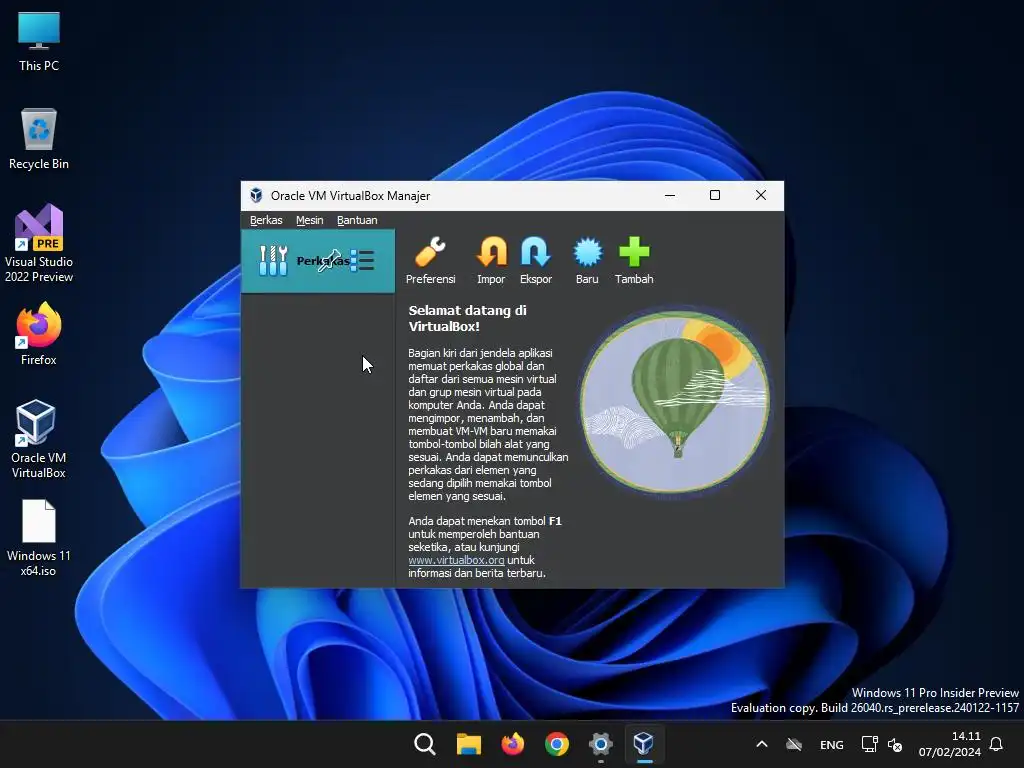The width and height of the screenshot is (1024, 768).
Task: Expand hidden system tray icons chevron
Action: point(761,744)
